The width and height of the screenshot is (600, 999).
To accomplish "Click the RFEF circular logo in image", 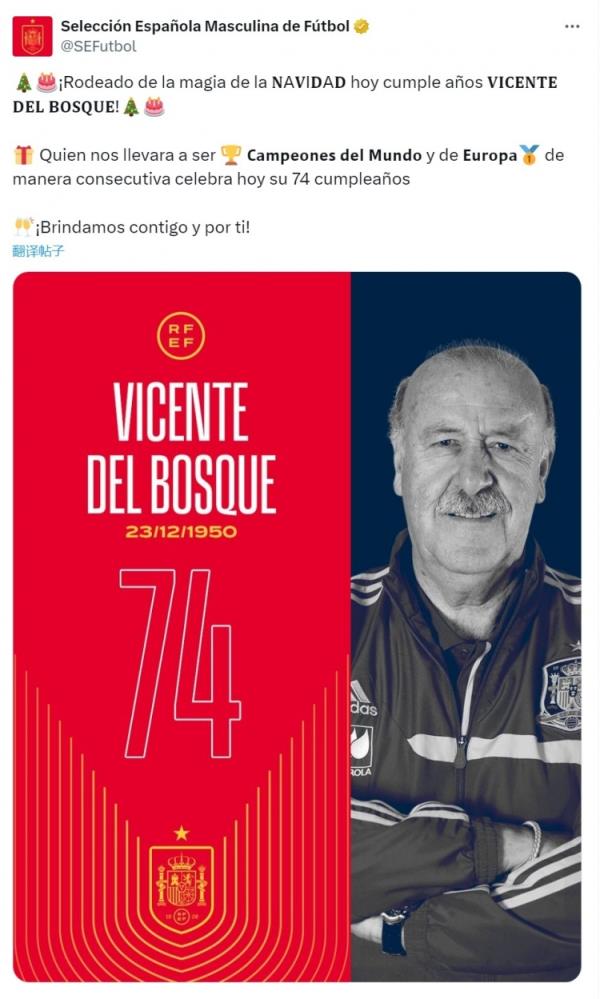I will tap(181, 335).
